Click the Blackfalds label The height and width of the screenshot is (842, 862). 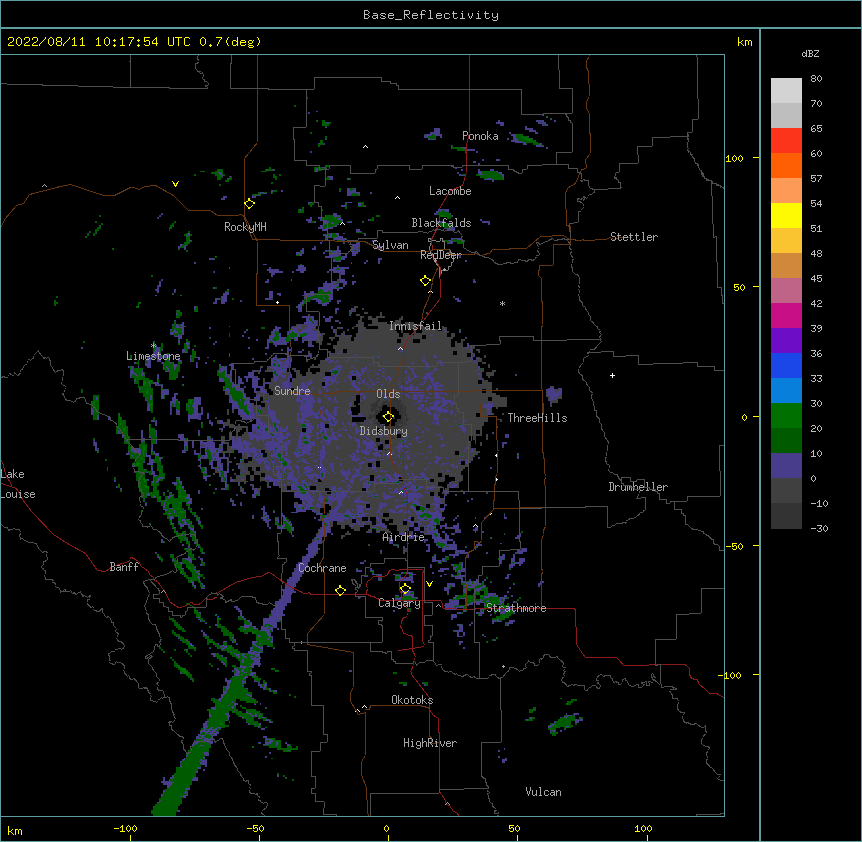[441, 223]
